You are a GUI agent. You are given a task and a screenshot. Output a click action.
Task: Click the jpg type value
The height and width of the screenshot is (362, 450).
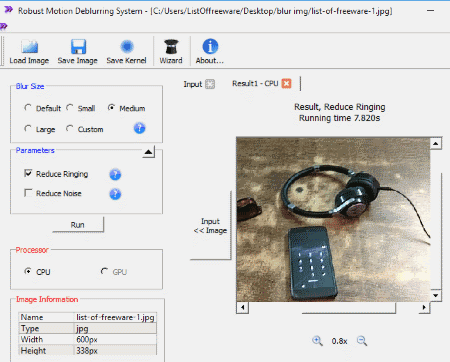pos(115,328)
